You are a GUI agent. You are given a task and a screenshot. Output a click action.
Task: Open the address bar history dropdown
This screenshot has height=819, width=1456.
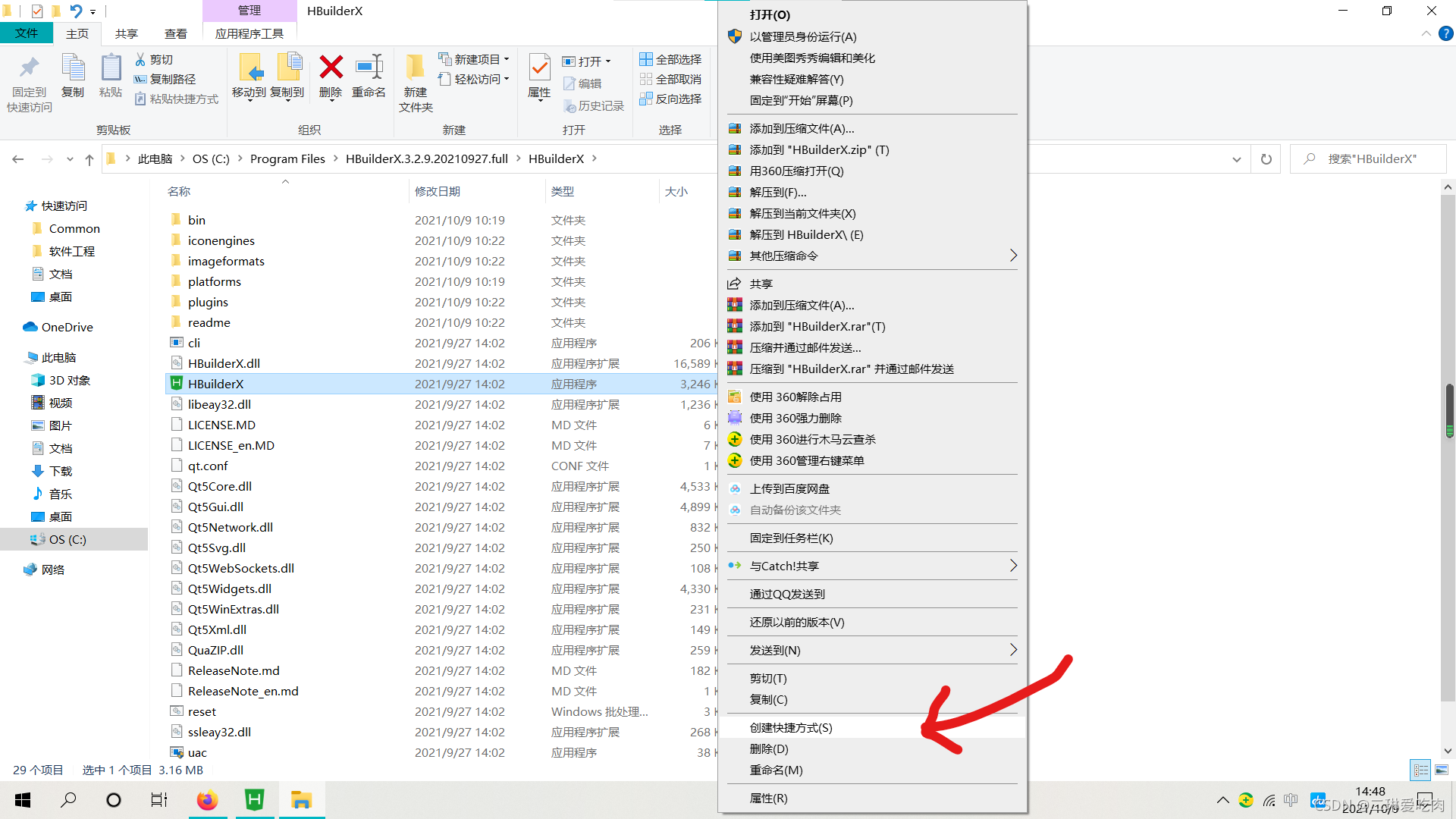click(x=1237, y=159)
